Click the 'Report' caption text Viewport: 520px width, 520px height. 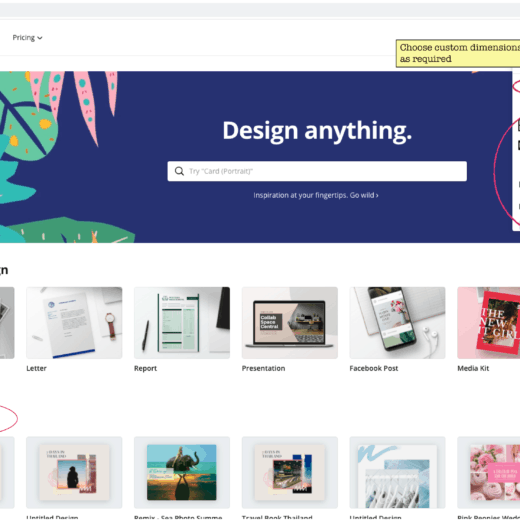pyautogui.click(x=145, y=368)
